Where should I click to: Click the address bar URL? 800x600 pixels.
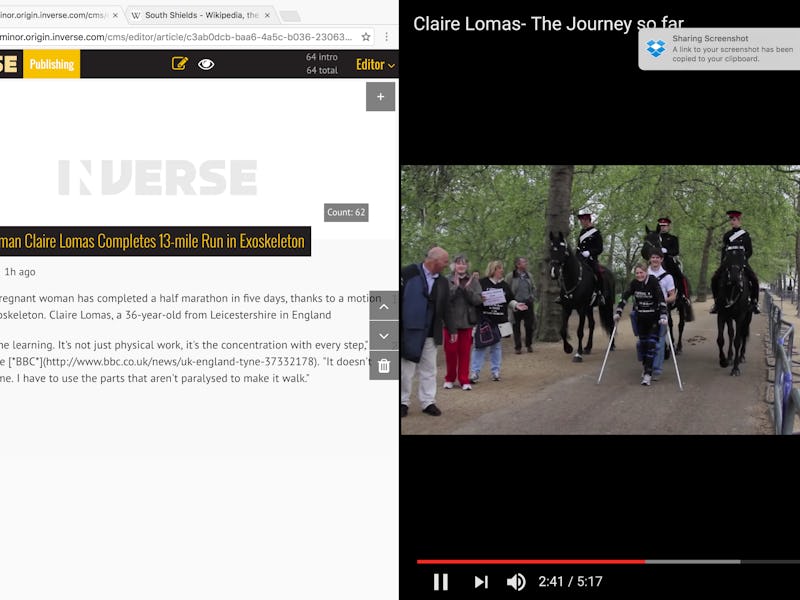(x=176, y=37)
